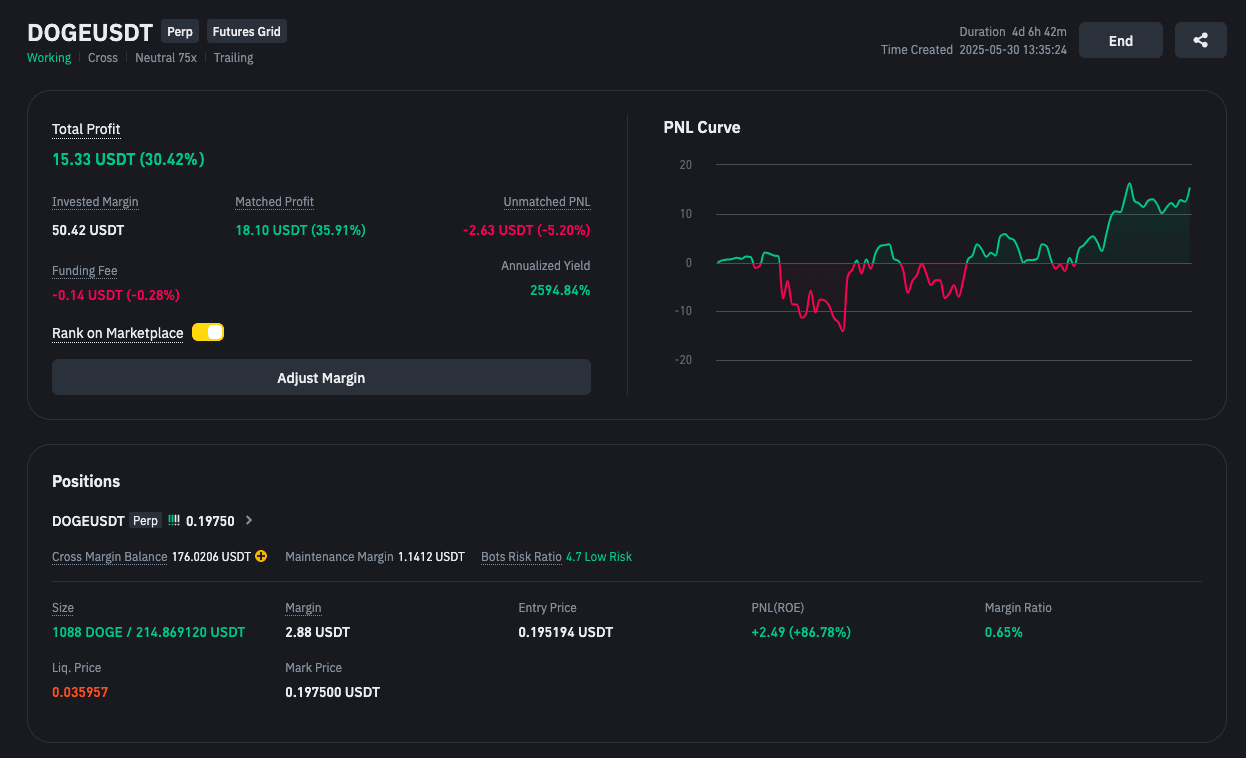Click the underlined Total Profit label
Screen dimensions: 1246x758
(86, 129)
